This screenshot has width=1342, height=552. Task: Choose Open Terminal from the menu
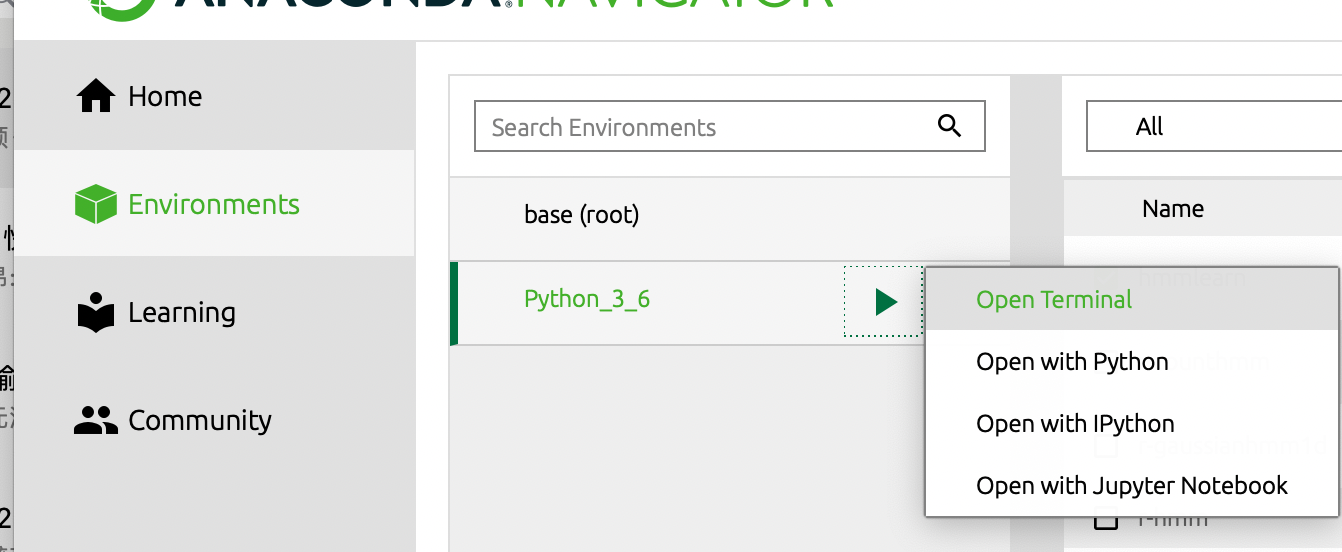pos(1132,300)
